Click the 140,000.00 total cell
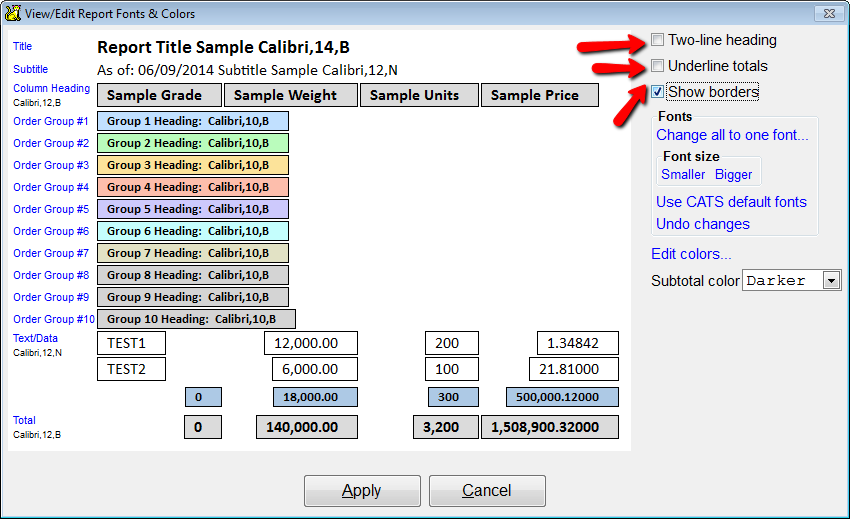 tap(307, 427)
